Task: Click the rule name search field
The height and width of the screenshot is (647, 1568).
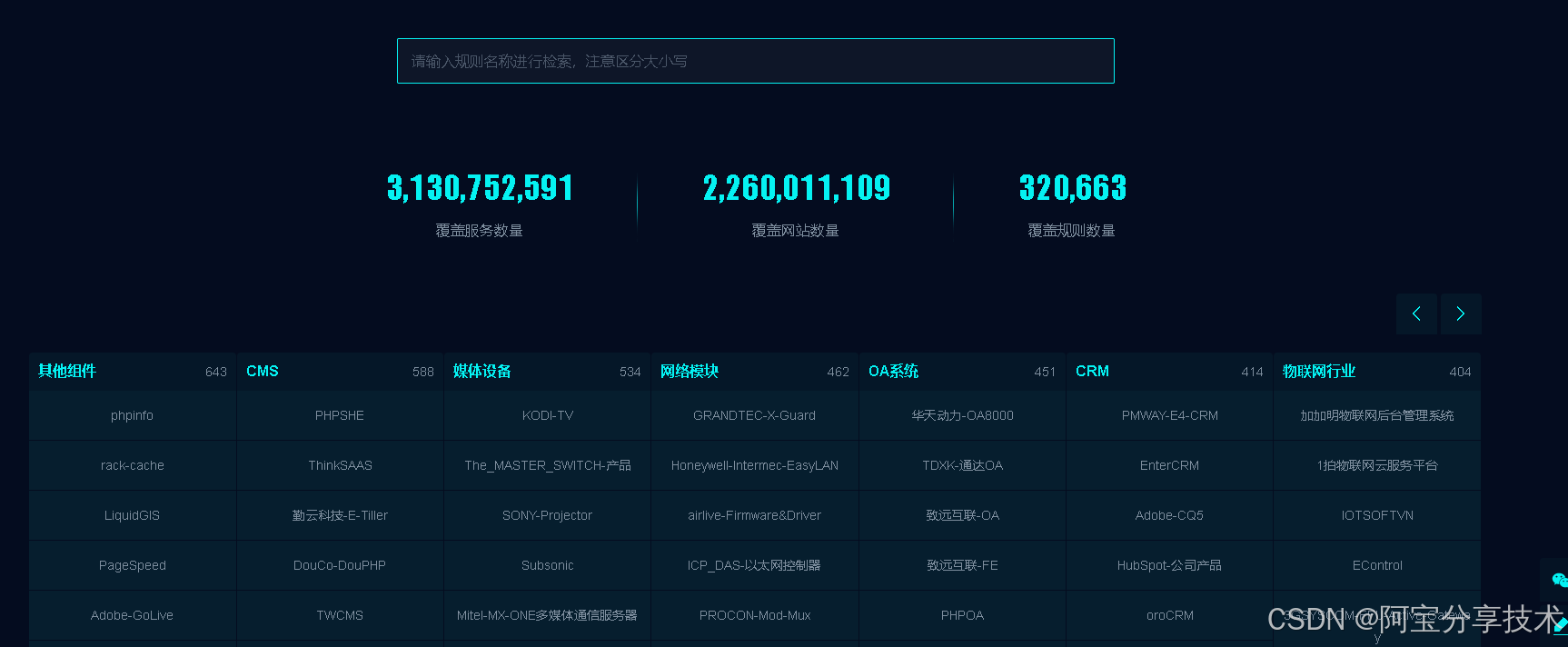Action: coord(756,61)
